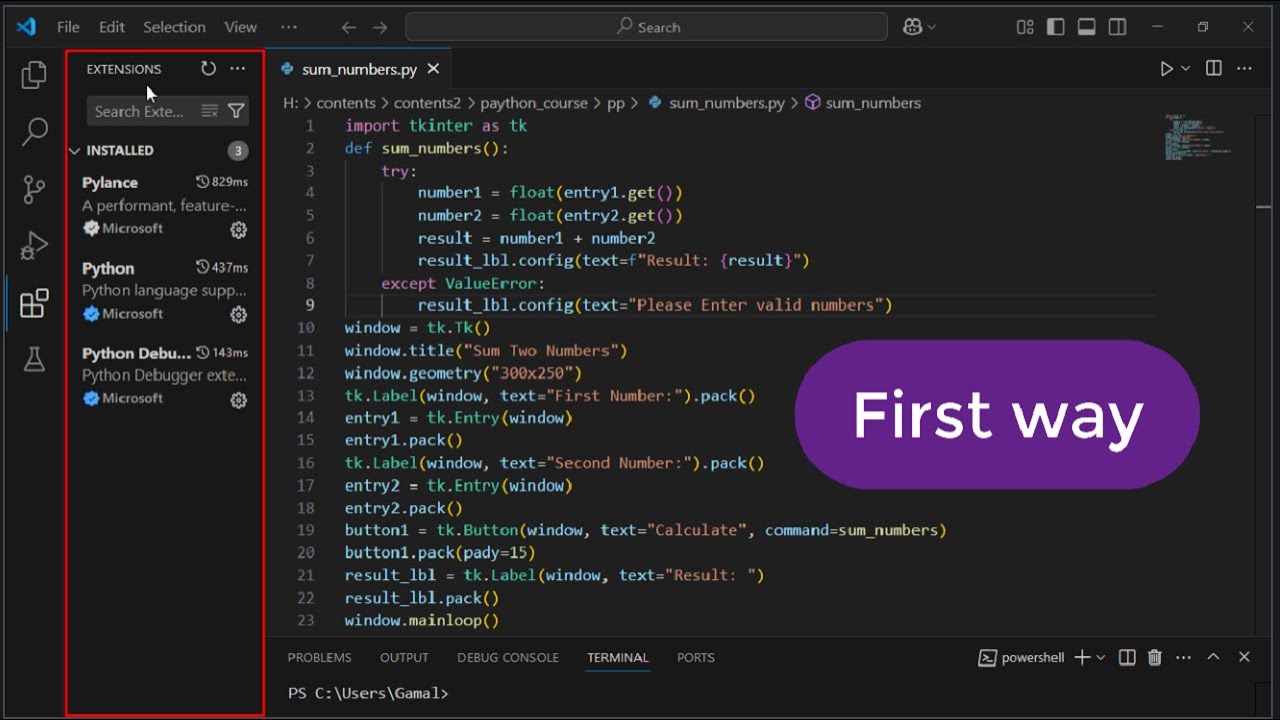The height and width of the screenshot is (720, 1280).
Task: Click line number 9 in the gutter
Action: (x=310, y=305)
